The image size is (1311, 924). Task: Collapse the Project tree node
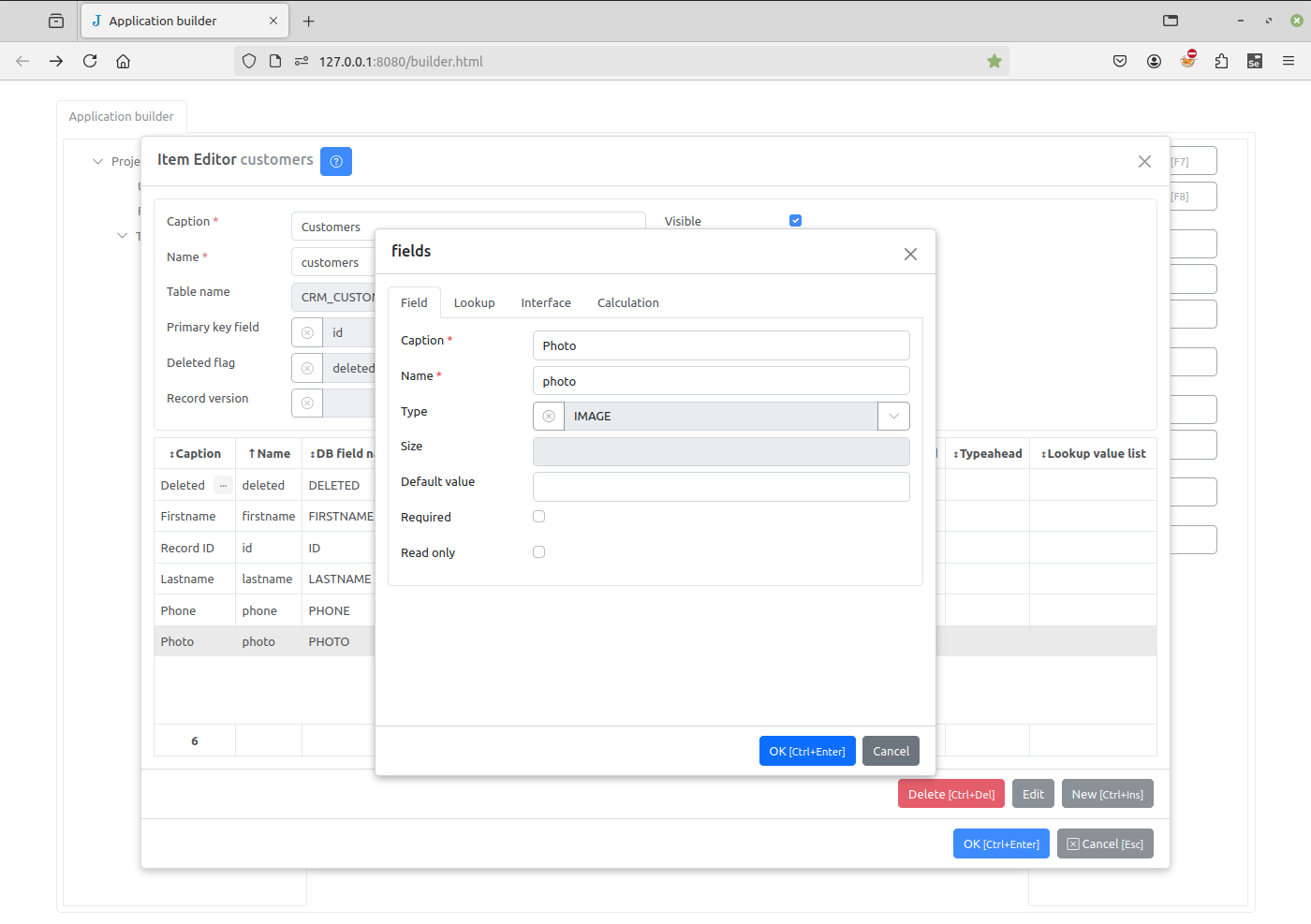pos(97,162)
